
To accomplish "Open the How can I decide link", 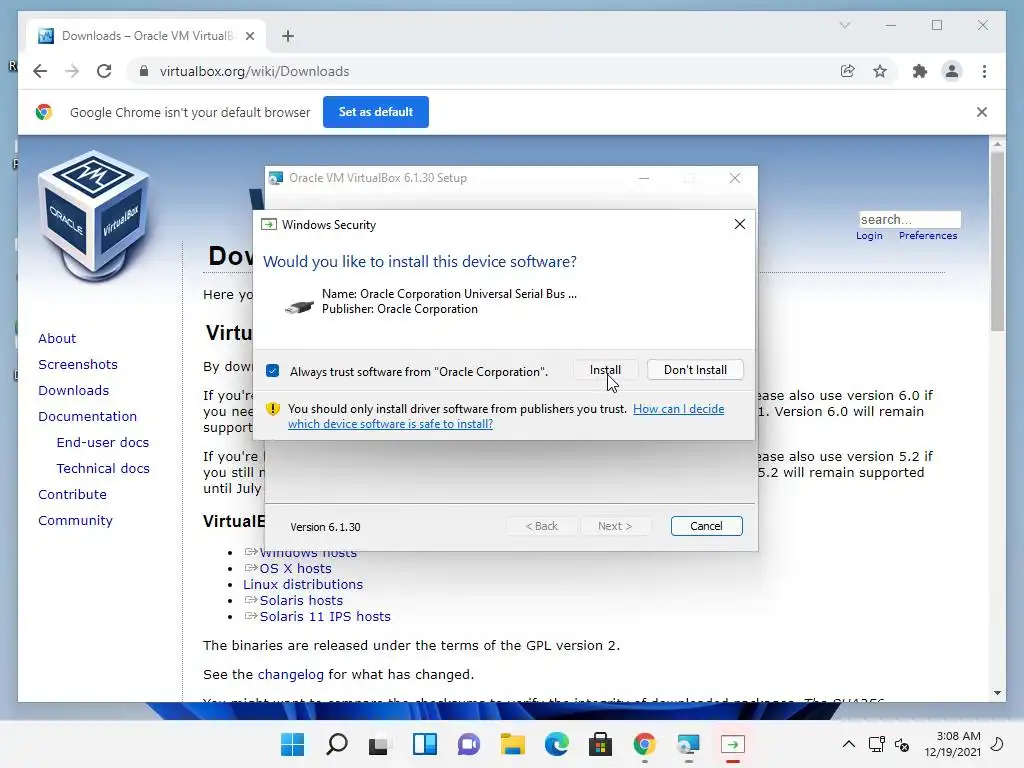I will coord(679,409).
